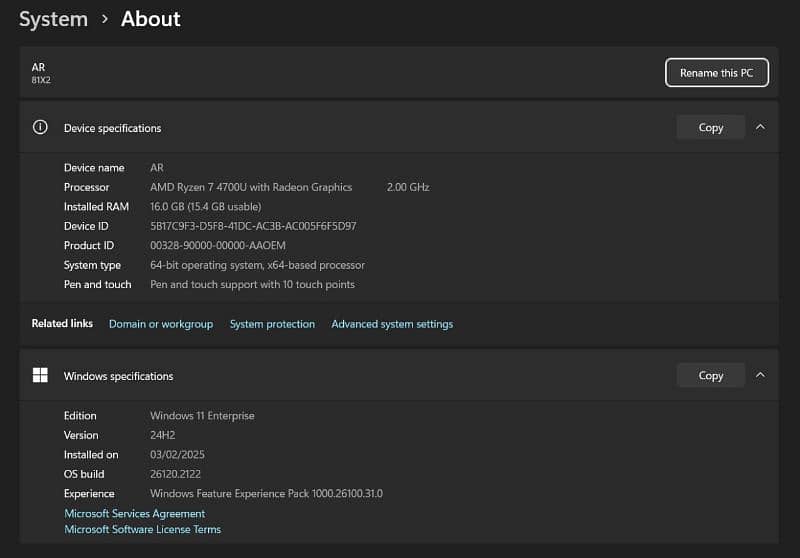
Task: Copy the Windows specifications details
Action: tap(710, 375)
